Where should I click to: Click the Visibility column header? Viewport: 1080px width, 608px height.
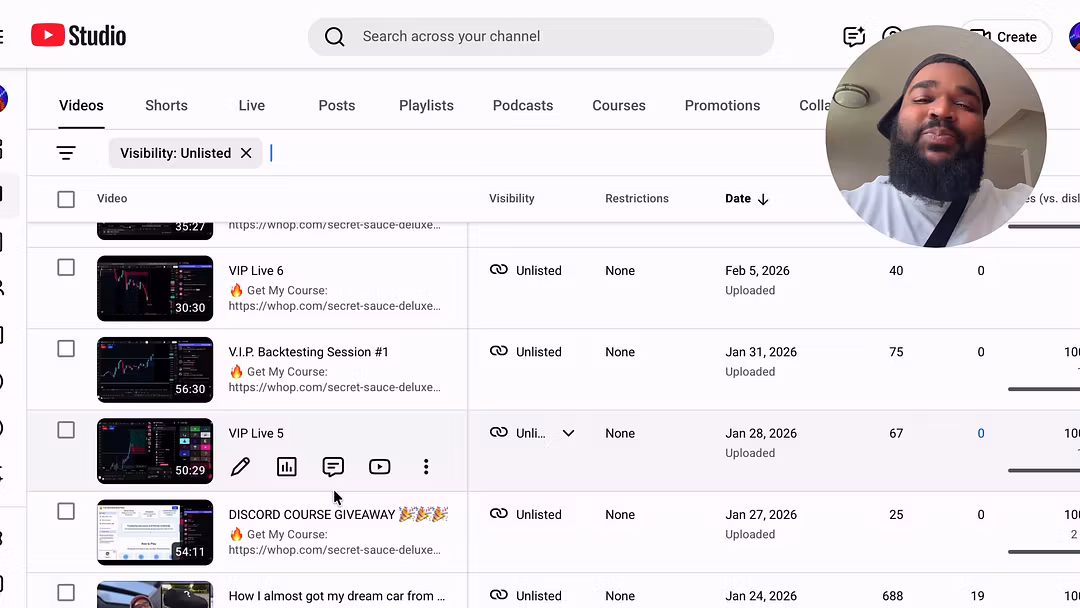(x=511, y=199)
